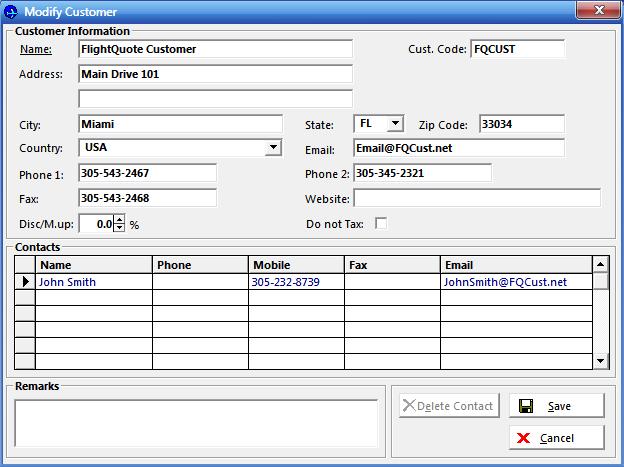Viewport: 624px width, 467px height.
Task: Click the Delete Contact button
Action: 447,405
